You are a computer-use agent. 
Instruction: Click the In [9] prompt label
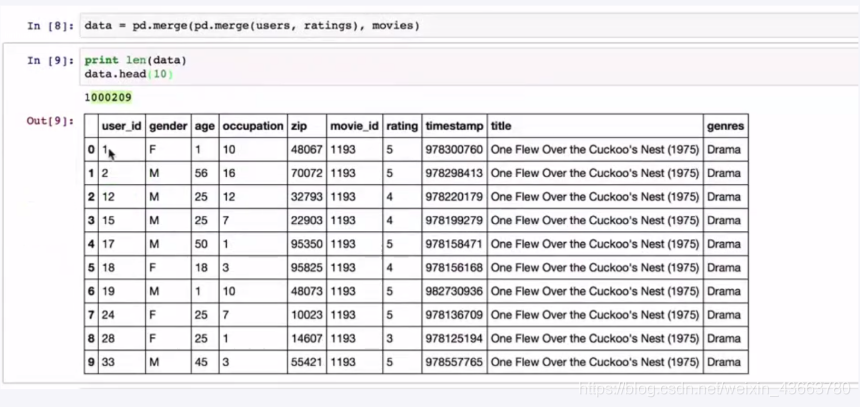(50, 60)
